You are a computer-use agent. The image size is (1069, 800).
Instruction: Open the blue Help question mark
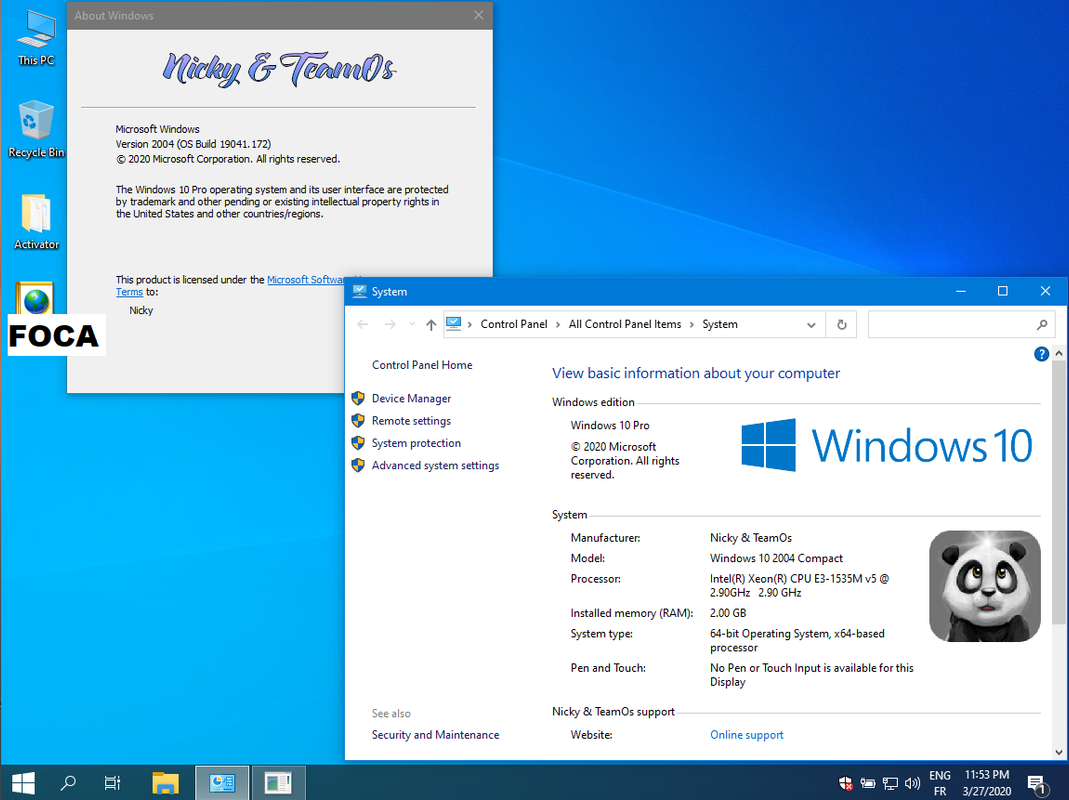point(1041,354)
